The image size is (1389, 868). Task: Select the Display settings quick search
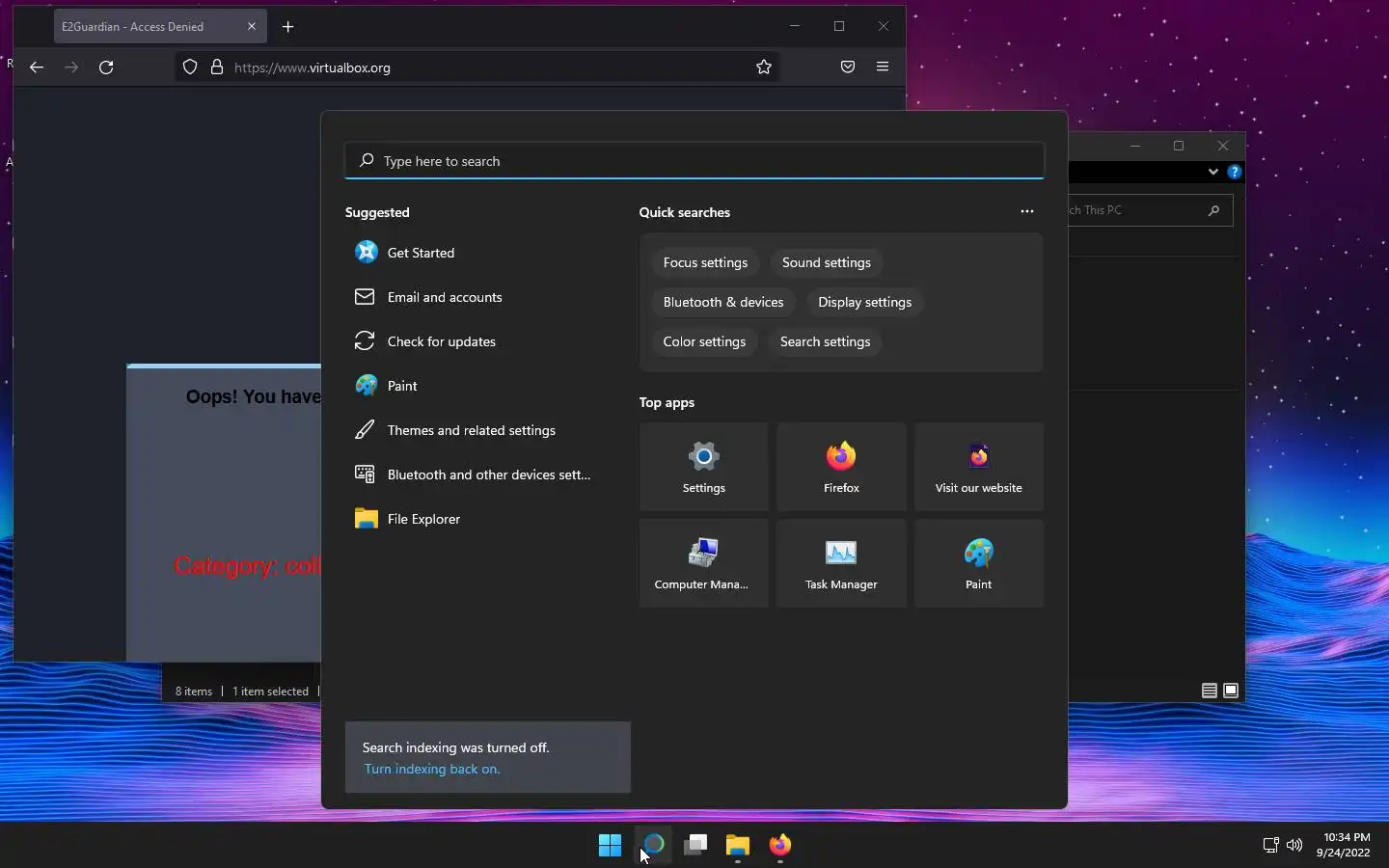pos(865,302)
